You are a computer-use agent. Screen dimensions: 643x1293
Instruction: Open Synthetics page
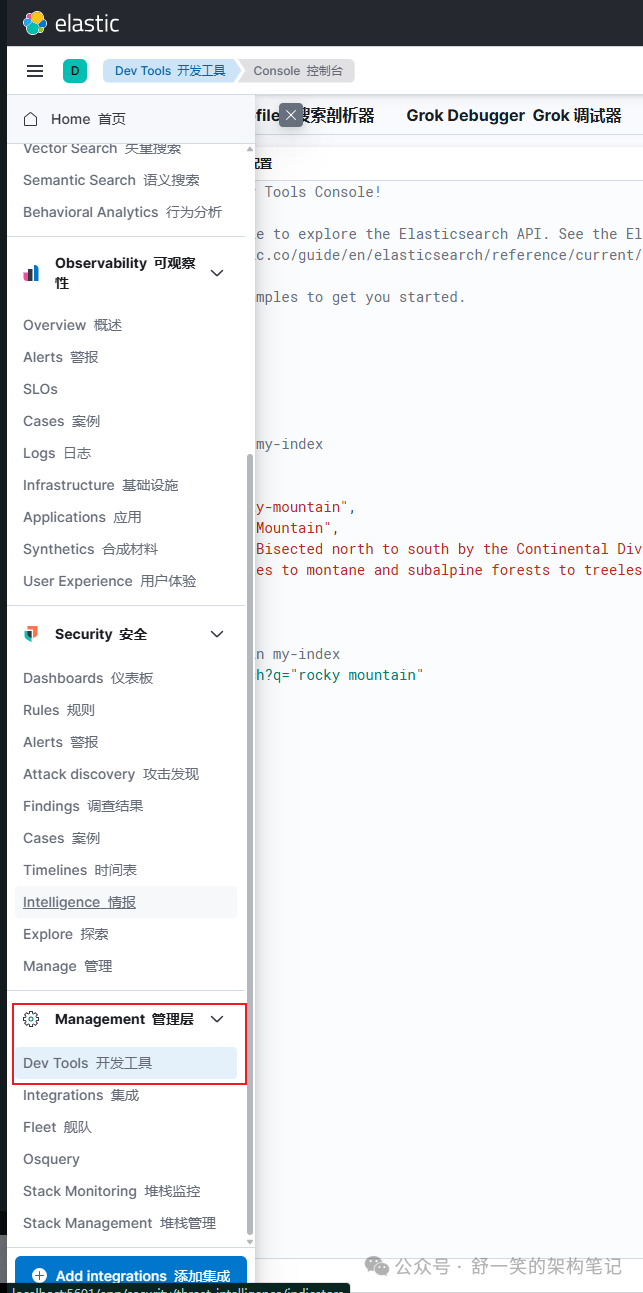click(90, 549)
